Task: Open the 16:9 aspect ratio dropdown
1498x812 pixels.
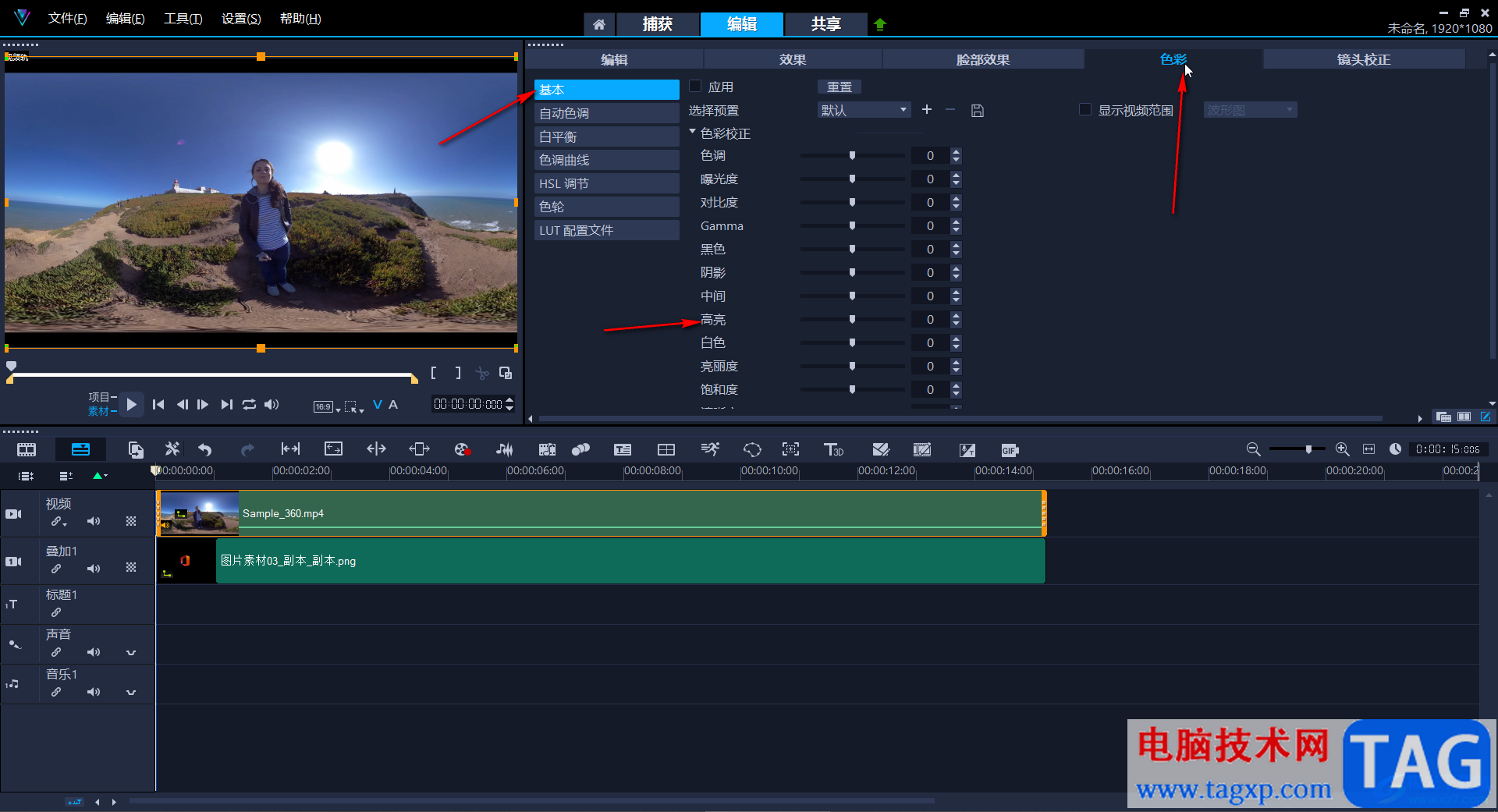Action: (x=327, y=406)
